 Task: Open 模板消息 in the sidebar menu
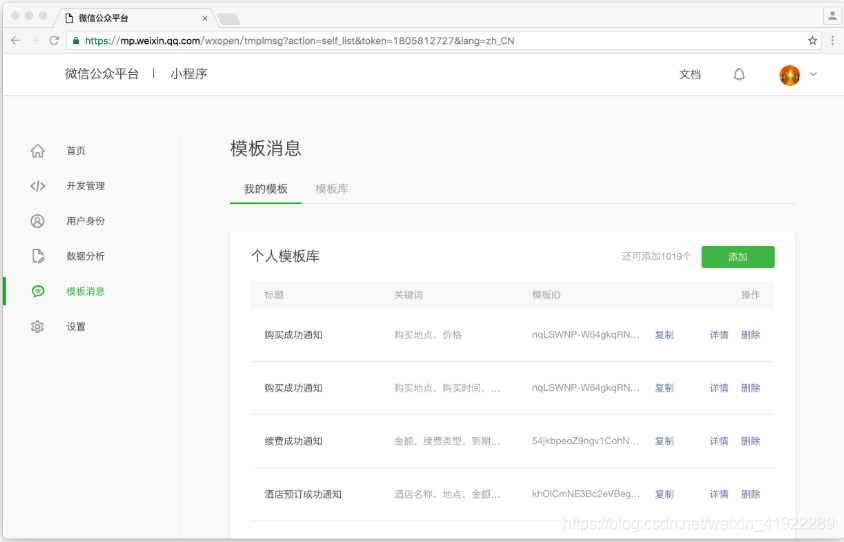point(86,291)
